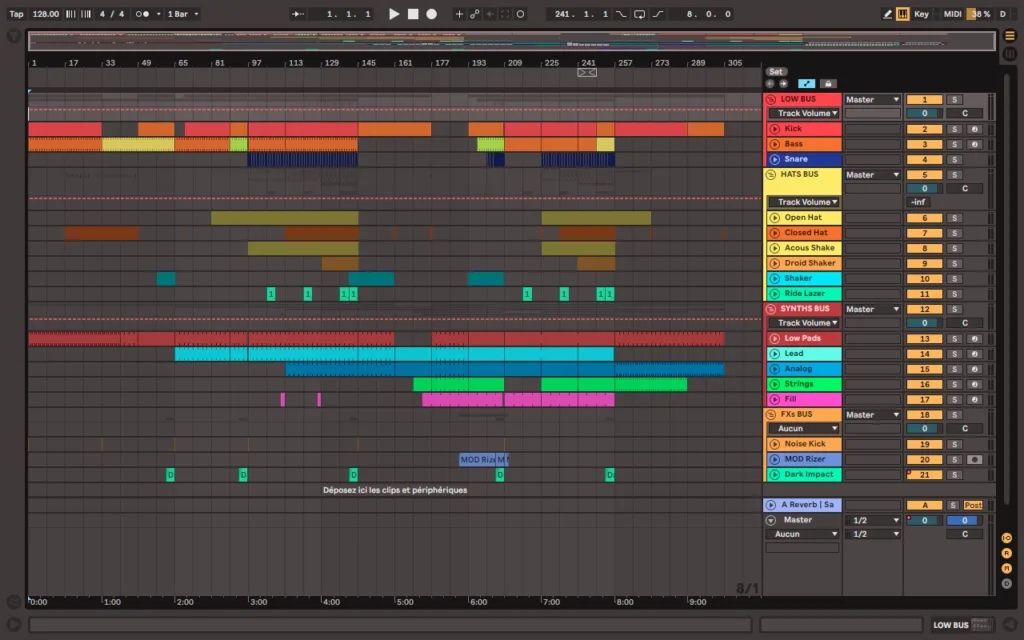Toggle the Post button on Reverb return
The width and height of the screenshot is (1024, 640).
(972, 505)
